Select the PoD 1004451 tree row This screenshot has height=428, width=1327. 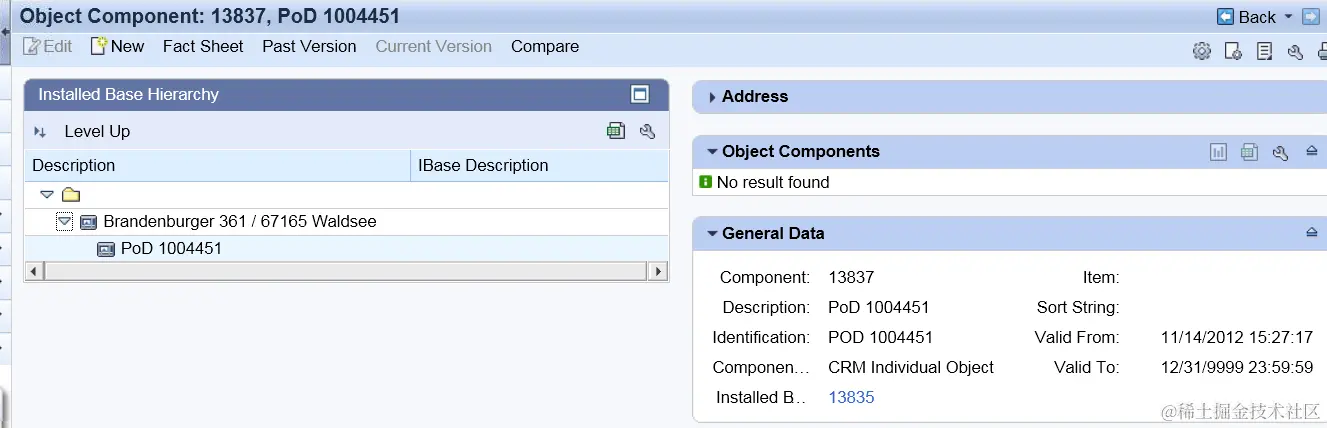coord(346,249)
